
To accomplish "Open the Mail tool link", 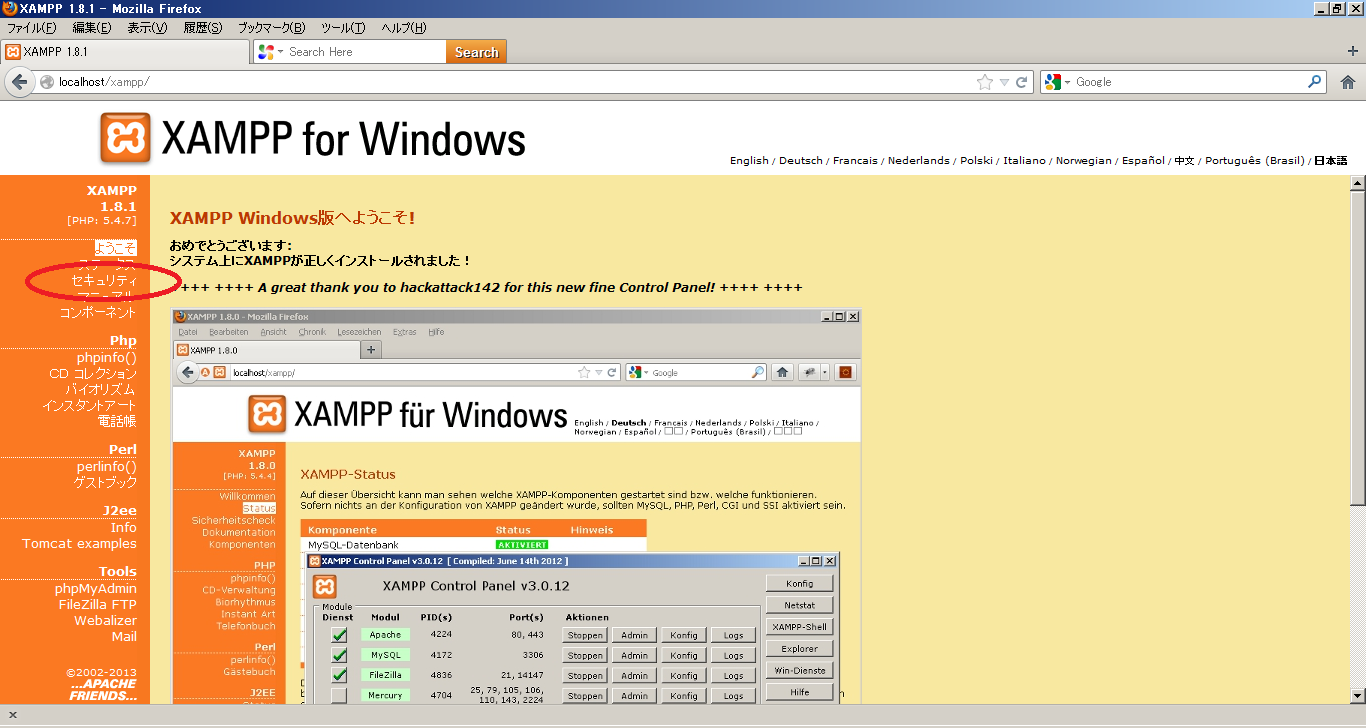I will coord(124,636).
